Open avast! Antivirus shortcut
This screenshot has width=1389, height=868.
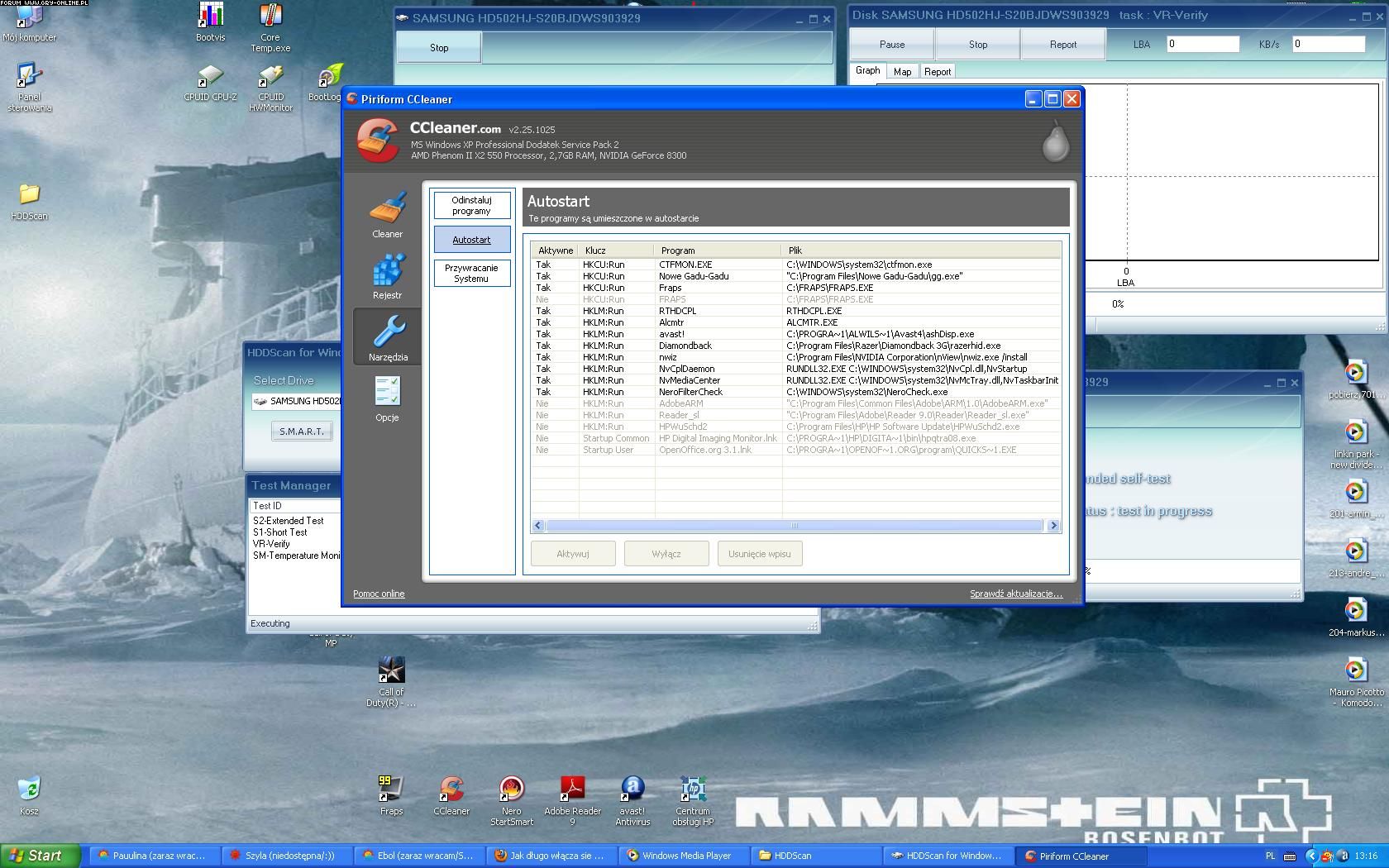632,801
